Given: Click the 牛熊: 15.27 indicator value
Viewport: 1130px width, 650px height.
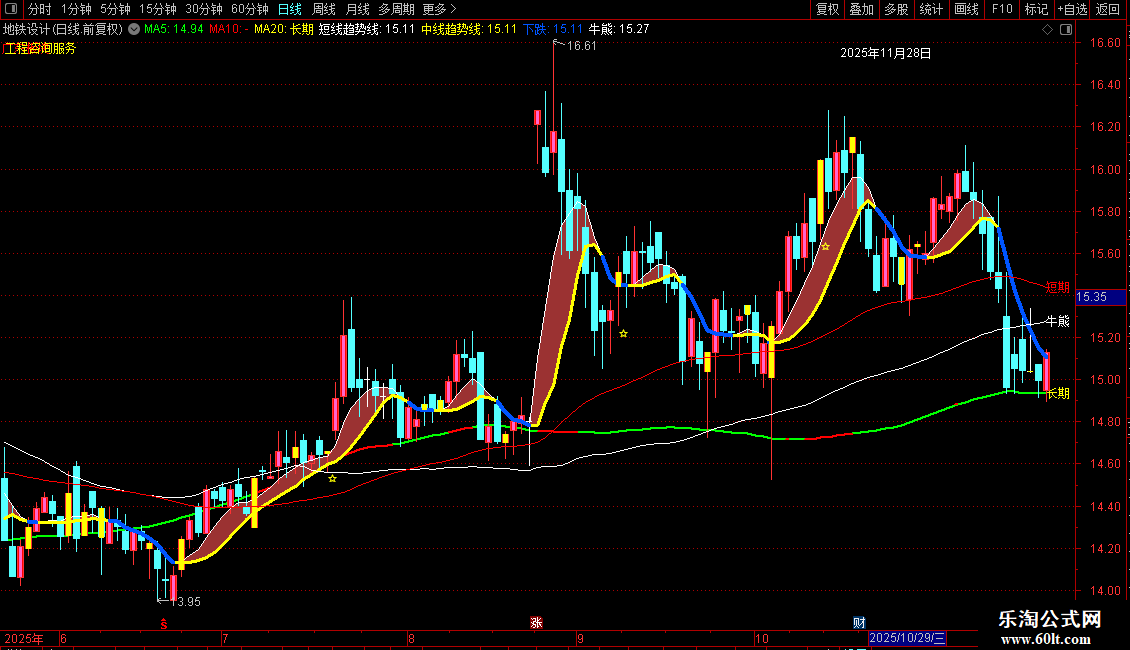Looking at the screenshot, I should tap(619, 30).
